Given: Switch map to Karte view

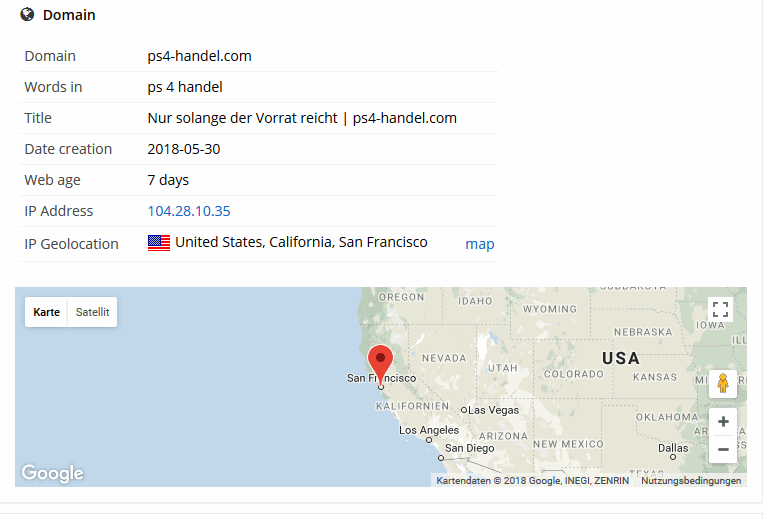Looking at the screenshot, I should (46, 312).
